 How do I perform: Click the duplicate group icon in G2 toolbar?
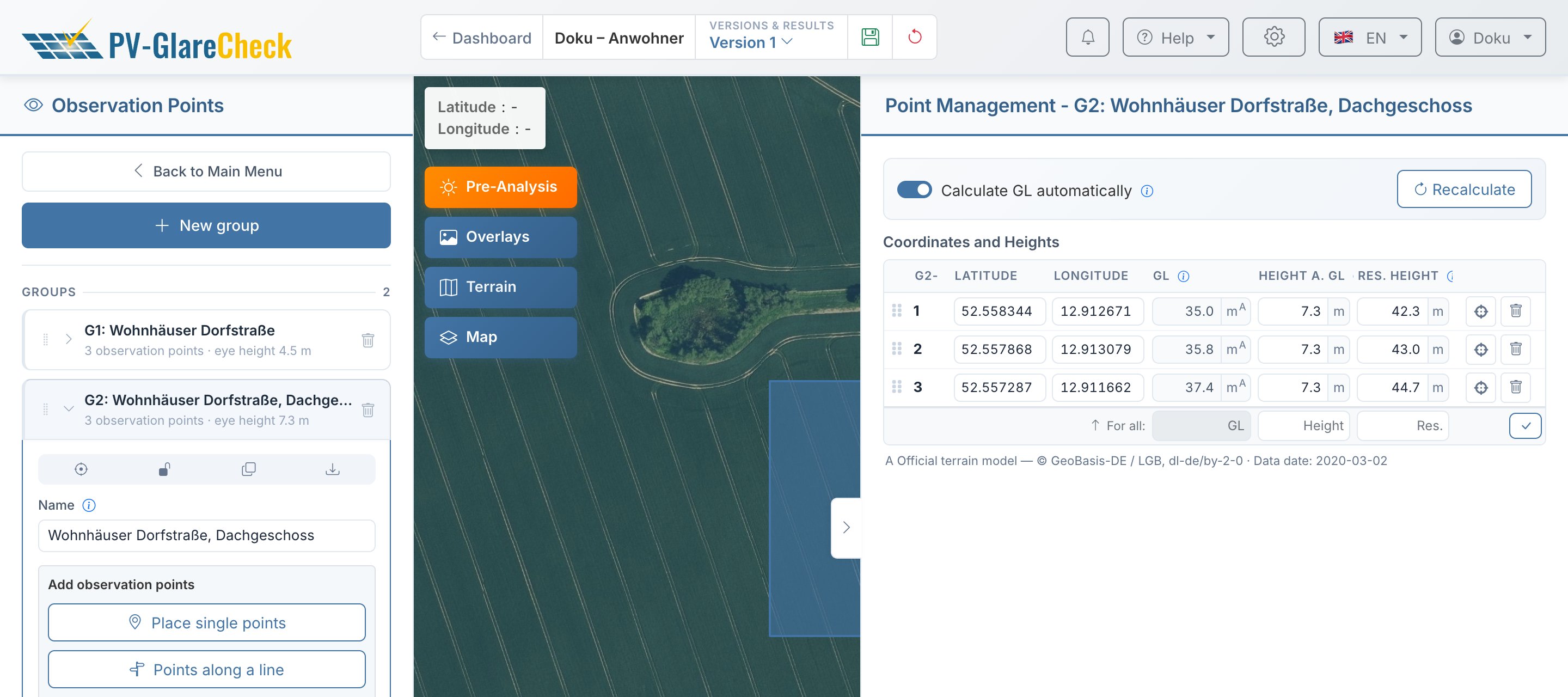tap(248, 469)
